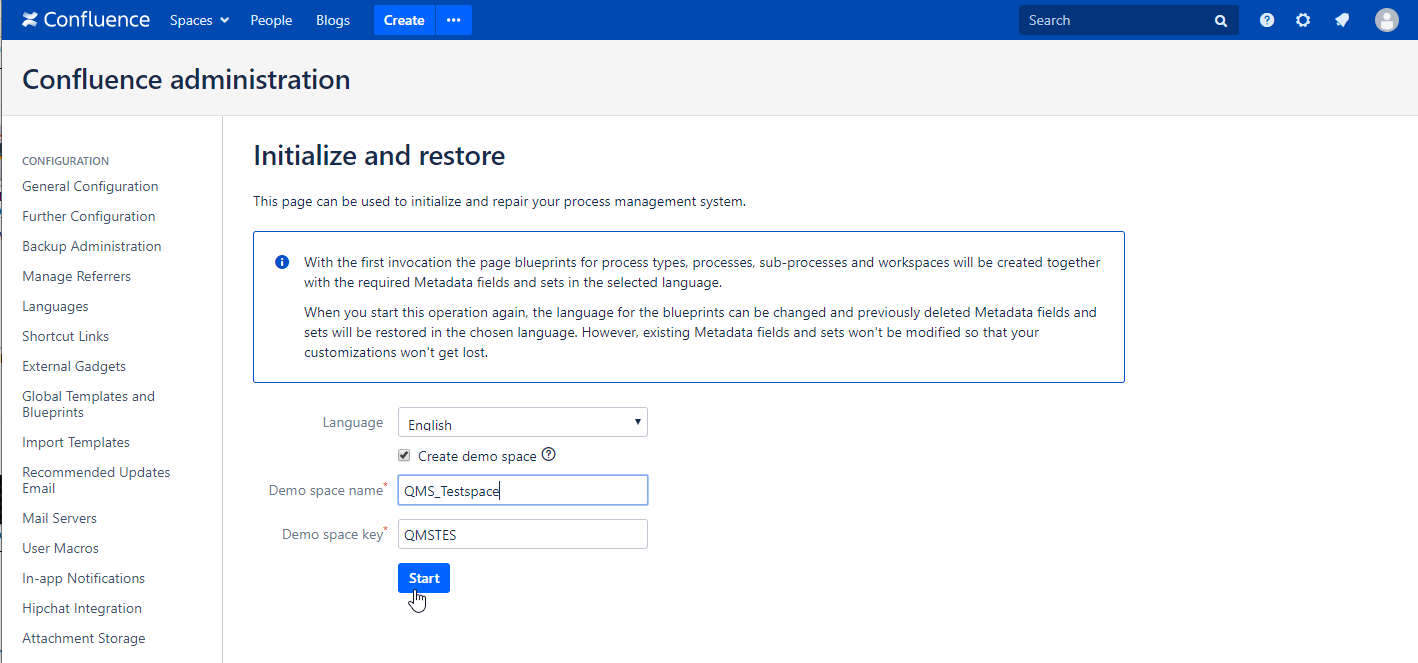The width and height of the screenshot is (1418, 663).
Task: Open the Blogs menu item
Action: 333,19
